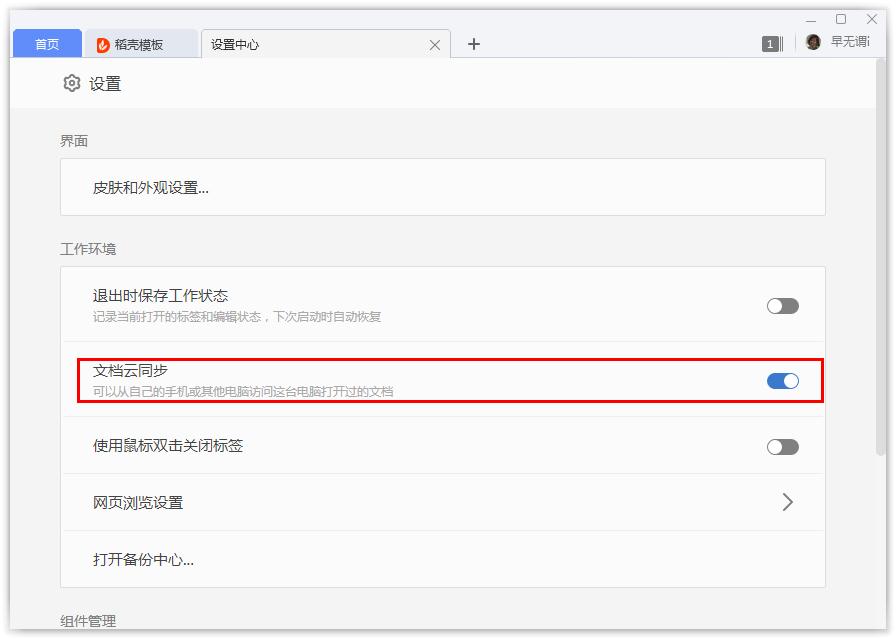The width and height of the screenshot is (896, 639).
Task: Click the 组件管理 section header
Action: (87, 621)
